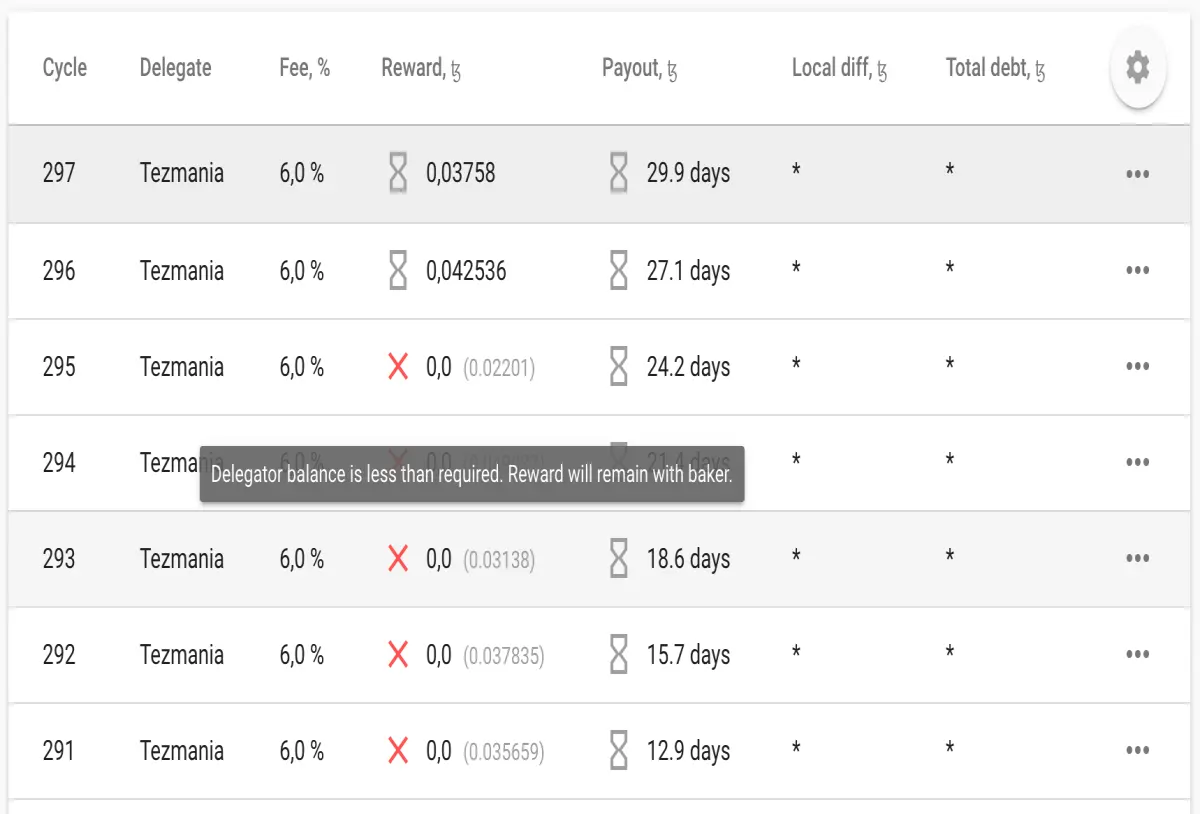Sort by Cycle column header
The image size is (1200, 814).
click(x=65, y=68)
